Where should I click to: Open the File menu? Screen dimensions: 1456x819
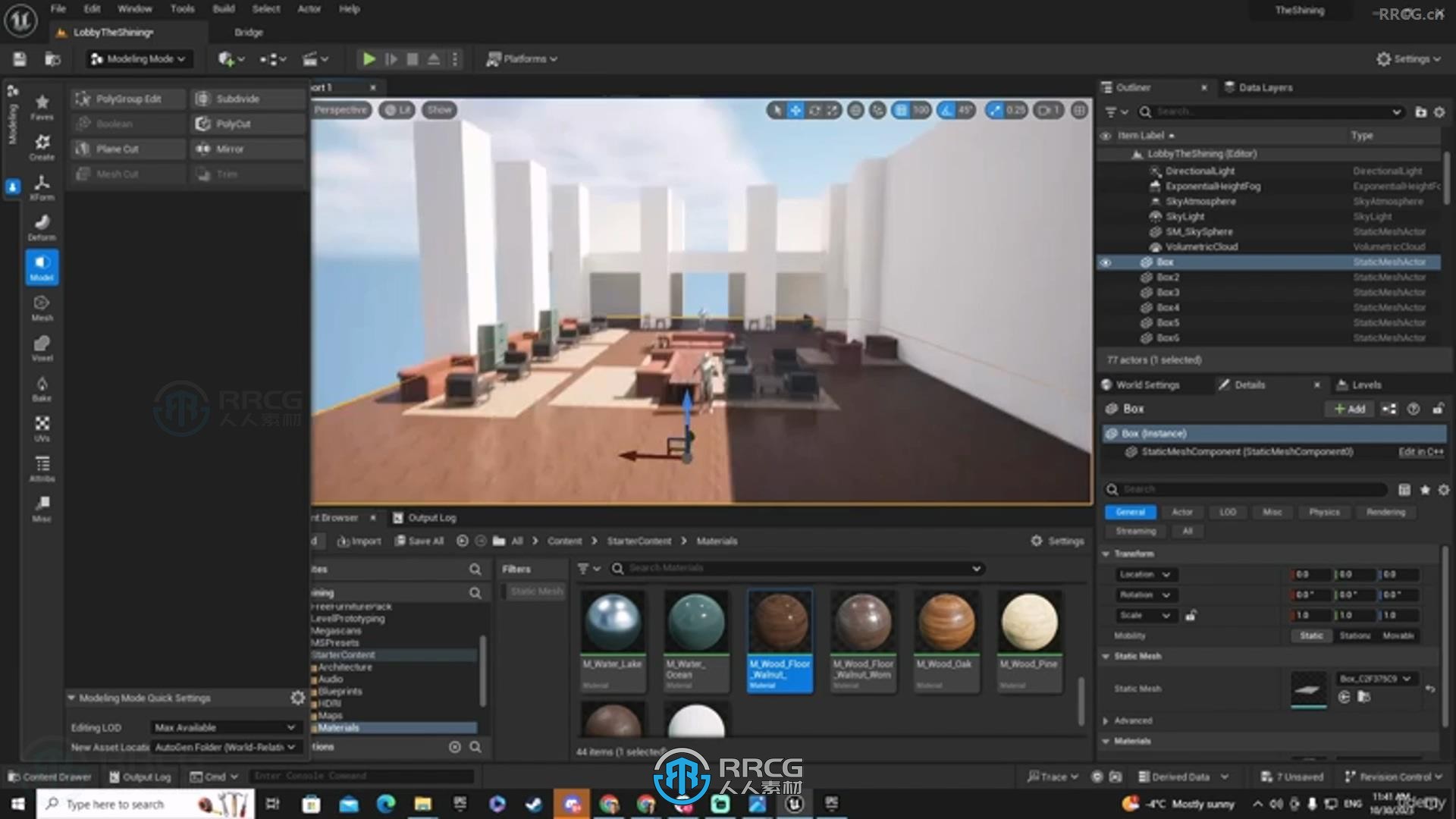click(58, 9)
